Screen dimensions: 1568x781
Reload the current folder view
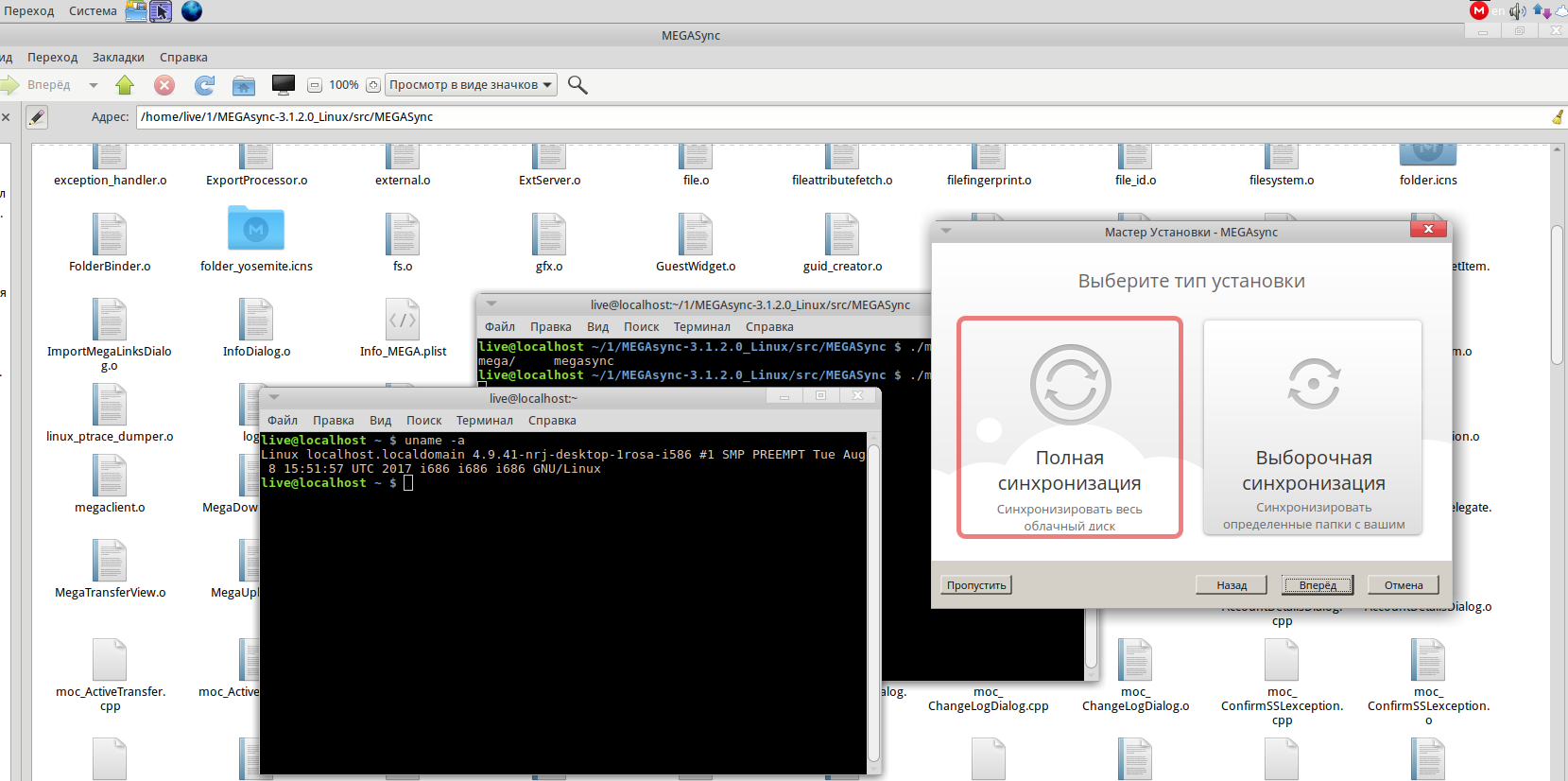[204, 85]
